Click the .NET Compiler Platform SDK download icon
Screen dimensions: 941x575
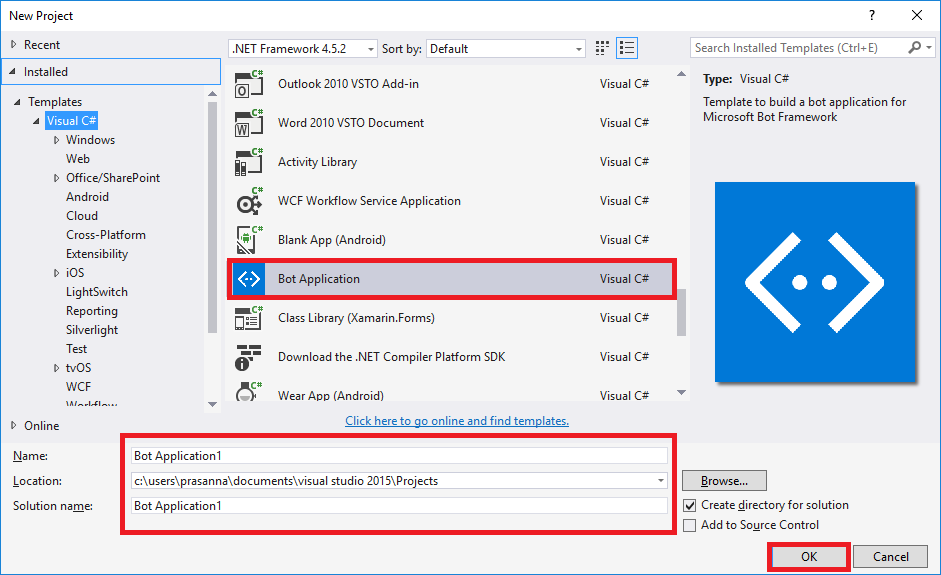[x=248, y=357]
